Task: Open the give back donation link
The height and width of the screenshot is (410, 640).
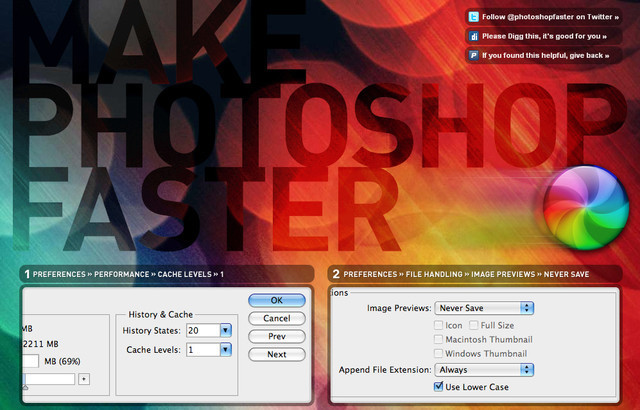Action: (545, 55)
